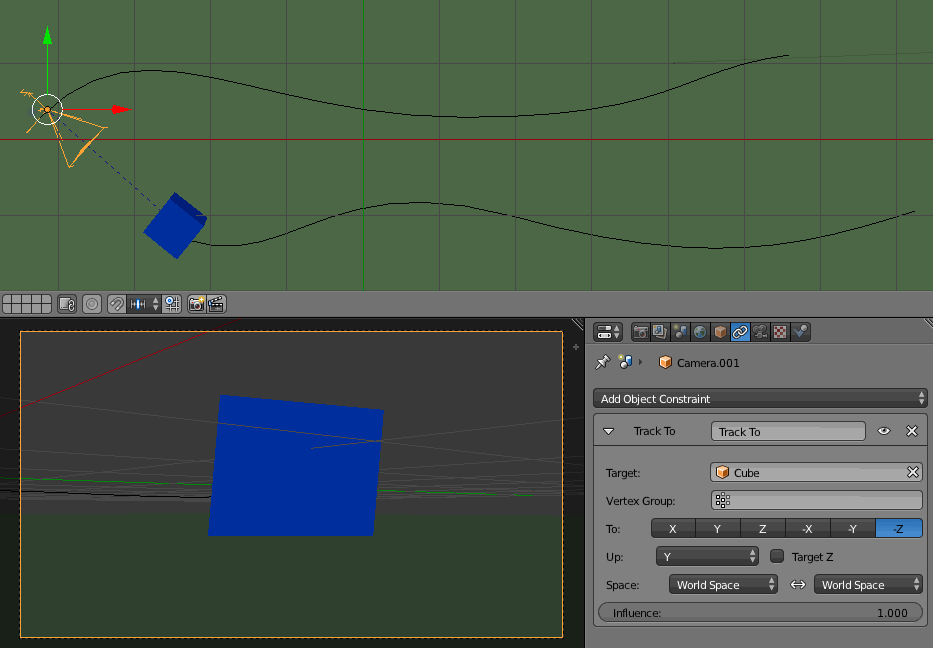The width and height of the screenshot is (933, 648).
Task: Open the Up axis dropdown showing Y
Action: click(707, 556)
